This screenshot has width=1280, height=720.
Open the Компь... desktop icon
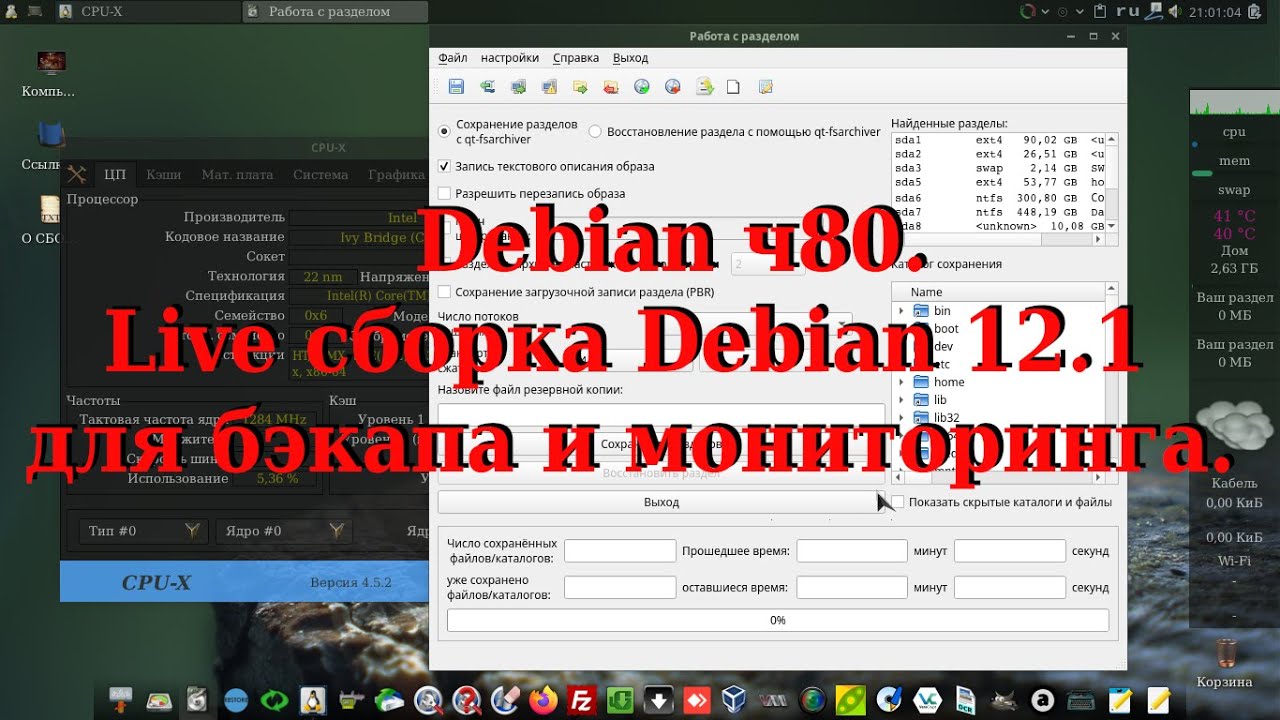(49, 74)
